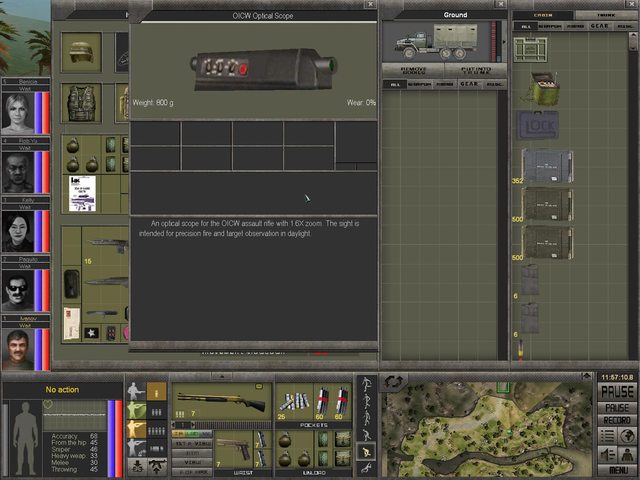The image size is (640, 480).
Task: Select the loose shells stack labeled 25
Action: [x=293, y=402]
